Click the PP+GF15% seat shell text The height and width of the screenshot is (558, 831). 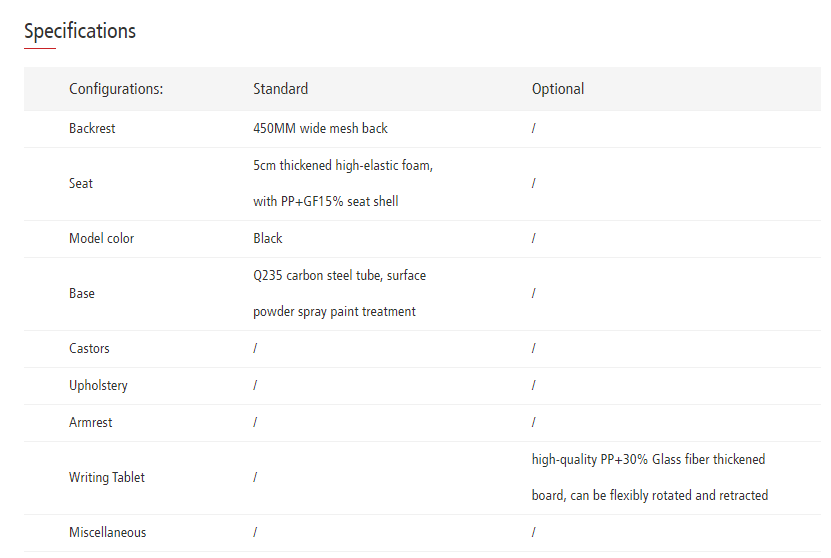(325, 202)
